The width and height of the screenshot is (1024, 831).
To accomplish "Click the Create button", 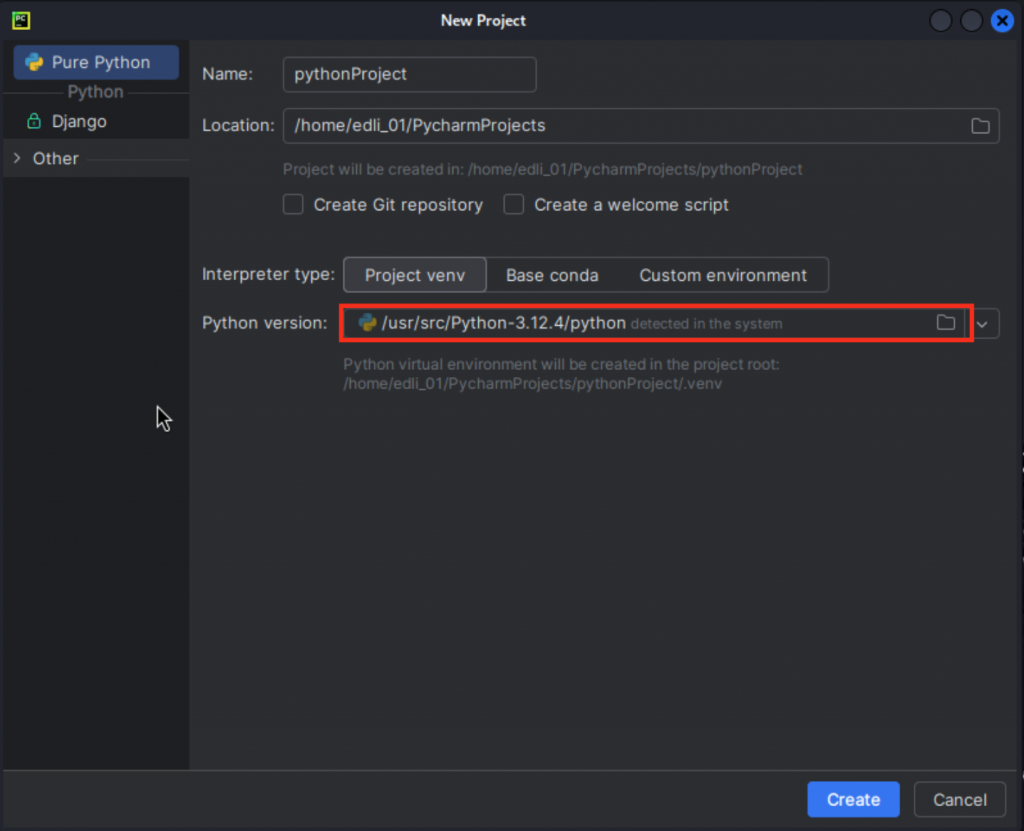I will pyautogui.click(x=853, y=799).
